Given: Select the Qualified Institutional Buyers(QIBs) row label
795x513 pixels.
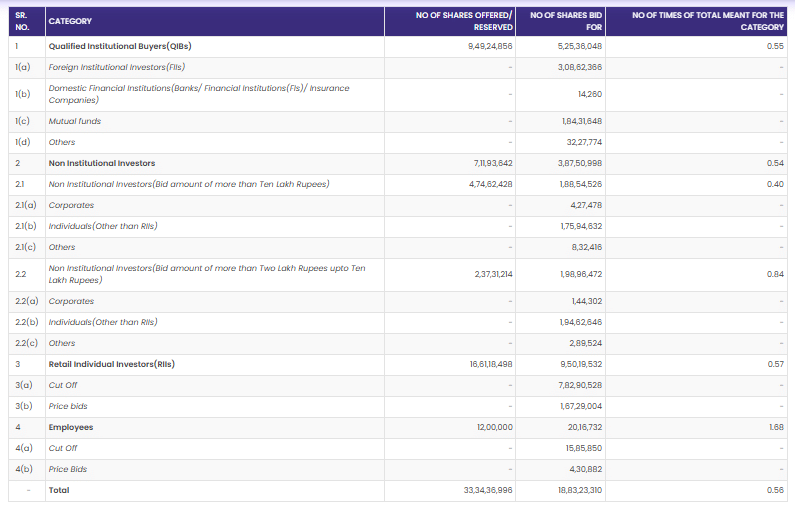Looking at the screenshot, I should click(x=119, y=46).
